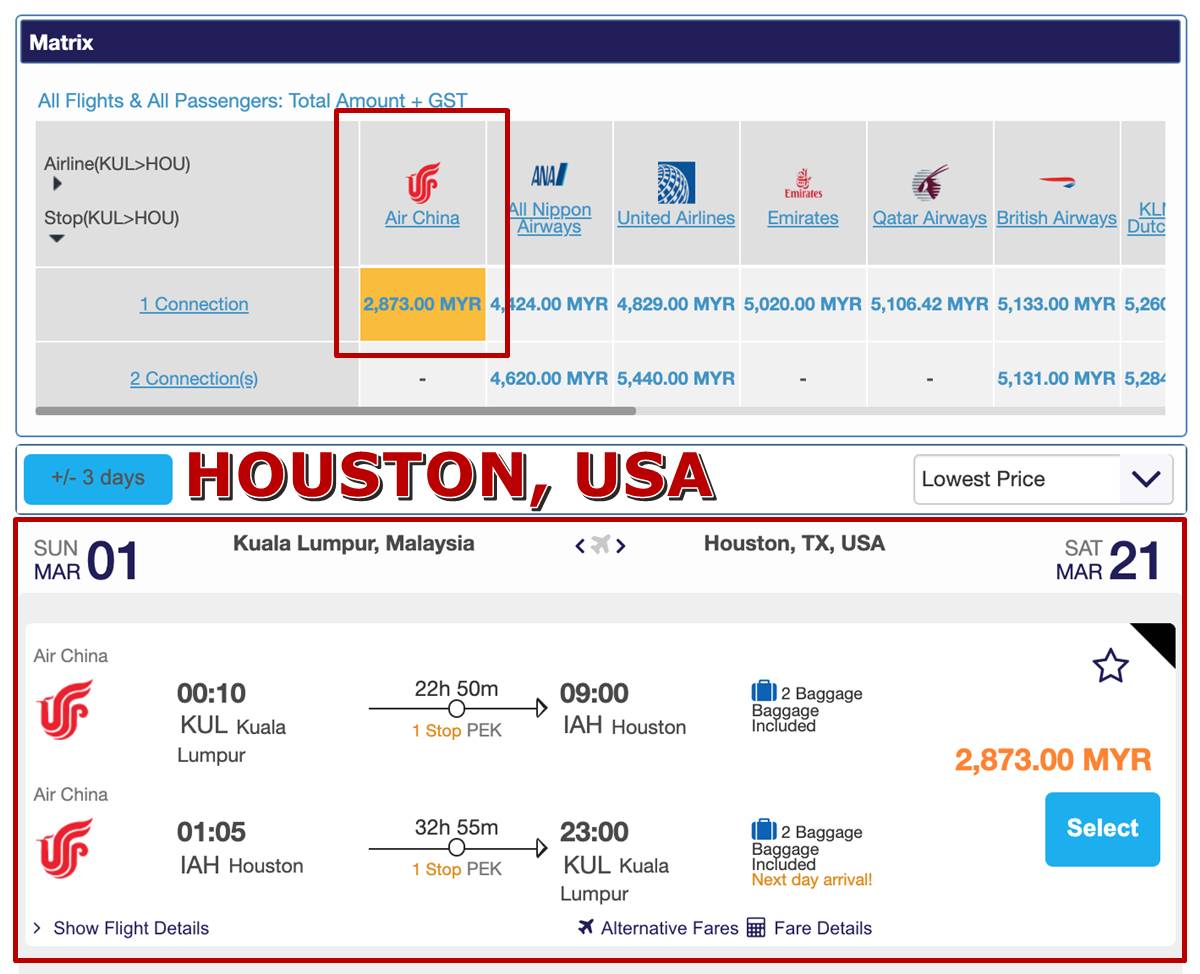1200x974 pixels.
Task: Click Next day arrival! notice
Action: [x=812, y=880]
